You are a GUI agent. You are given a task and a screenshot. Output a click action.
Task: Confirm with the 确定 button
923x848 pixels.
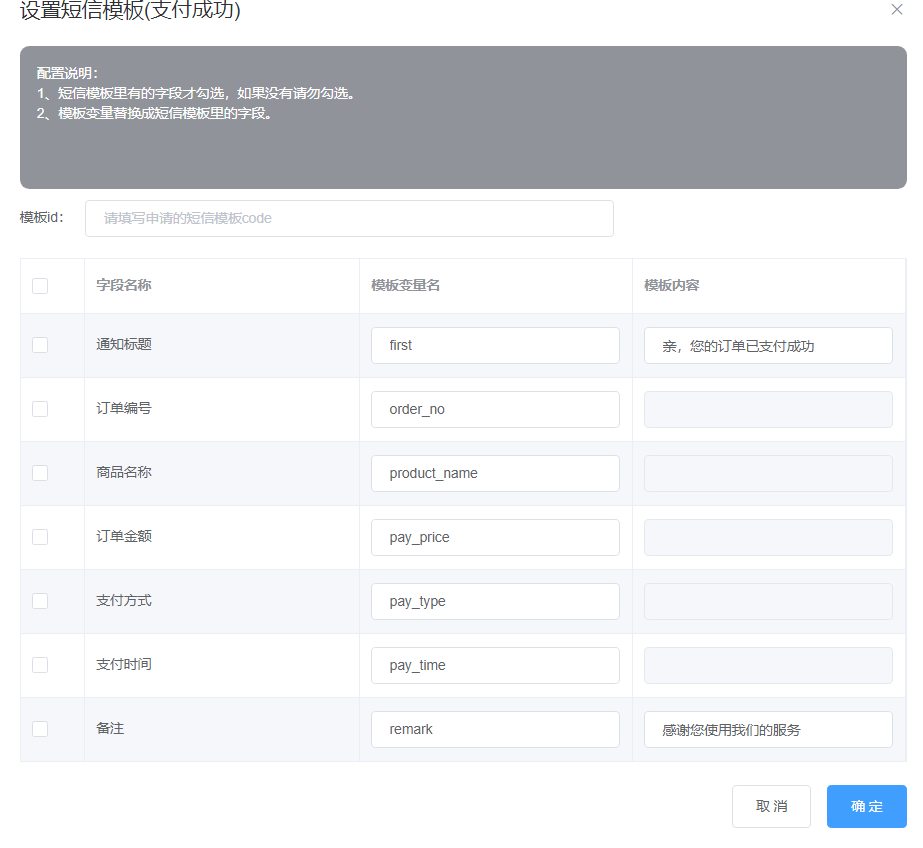point(866,806)
